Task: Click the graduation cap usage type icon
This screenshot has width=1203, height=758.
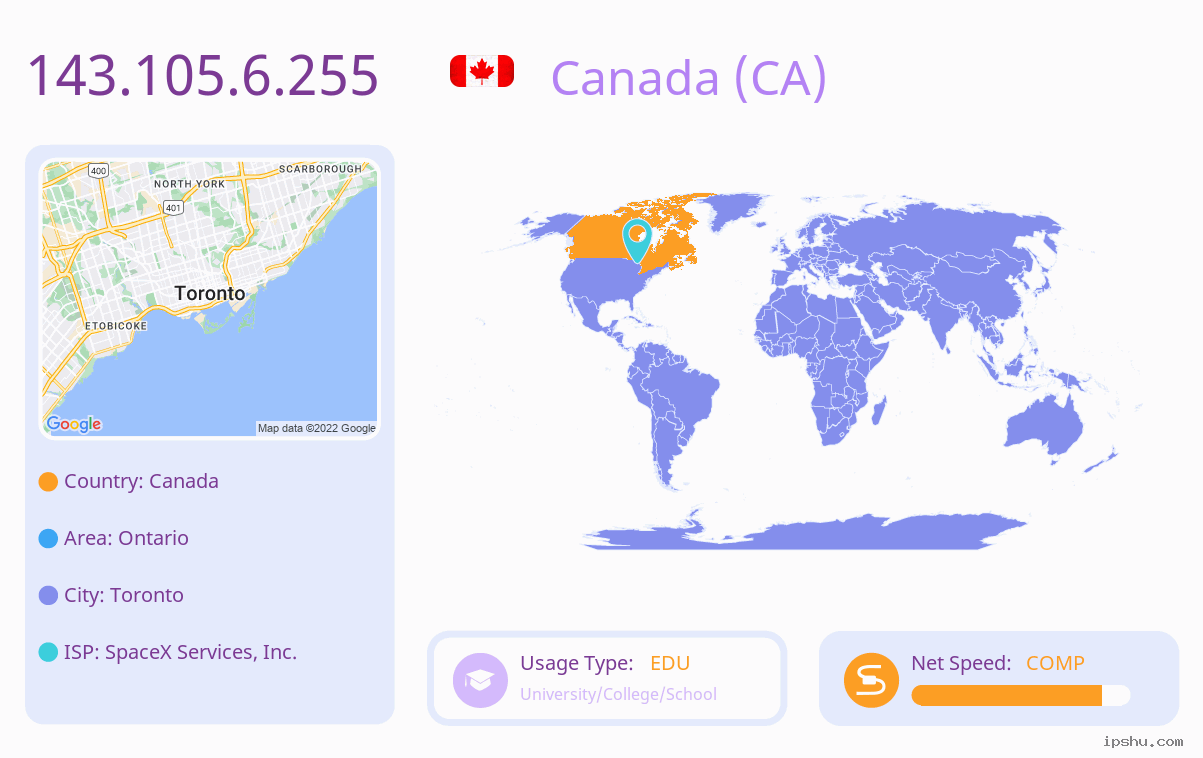Action: pyautogui.click(x=480, y=680)
